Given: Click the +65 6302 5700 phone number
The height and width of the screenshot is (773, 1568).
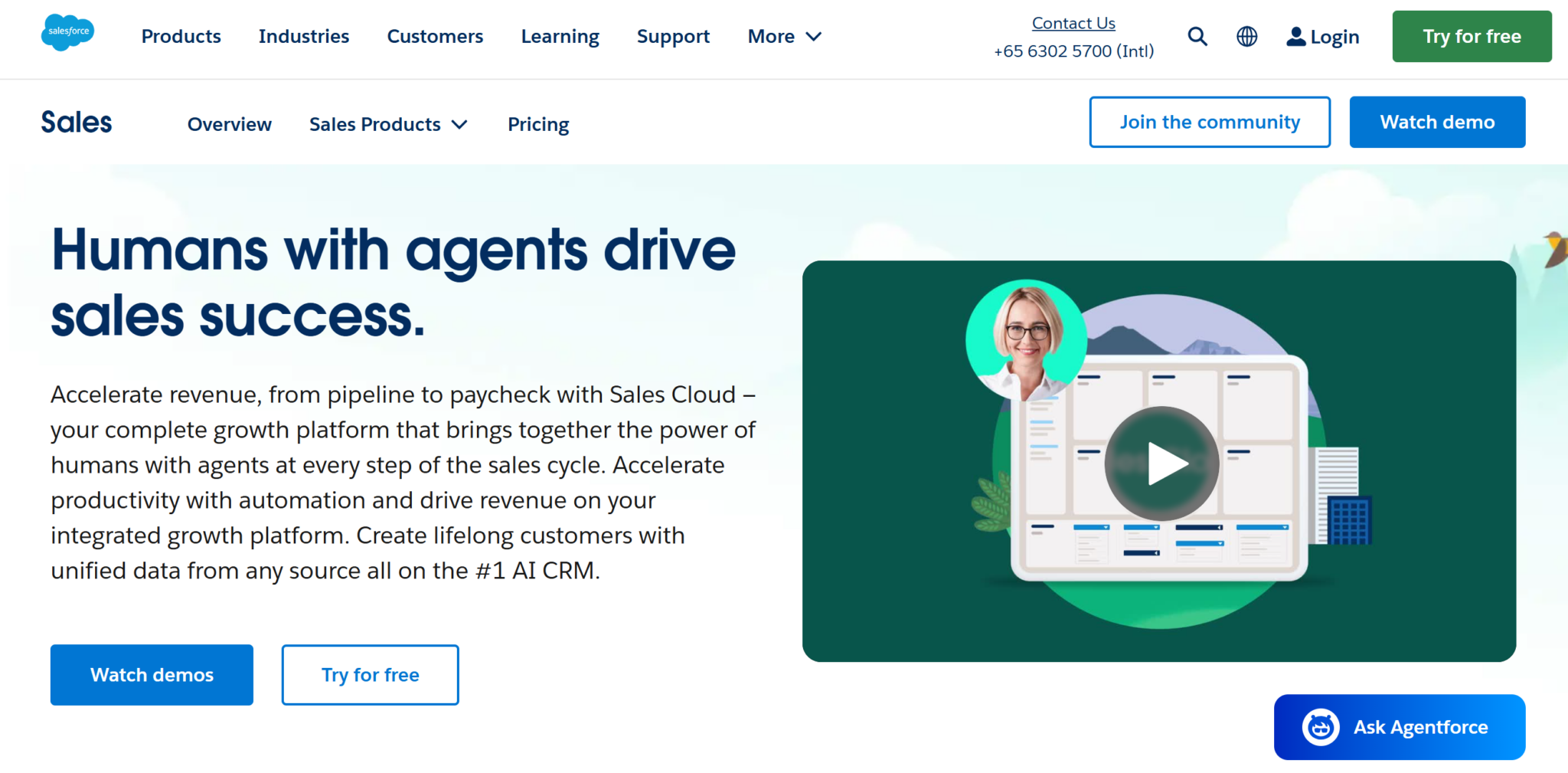Looking at the screenshot, I should click(1073, 51).
